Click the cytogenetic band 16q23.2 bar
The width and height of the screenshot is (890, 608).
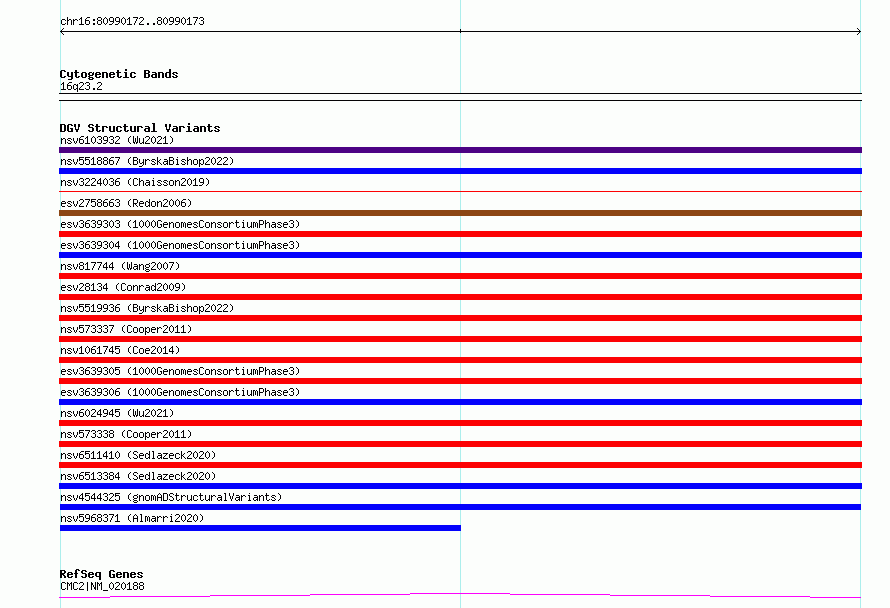460,97
